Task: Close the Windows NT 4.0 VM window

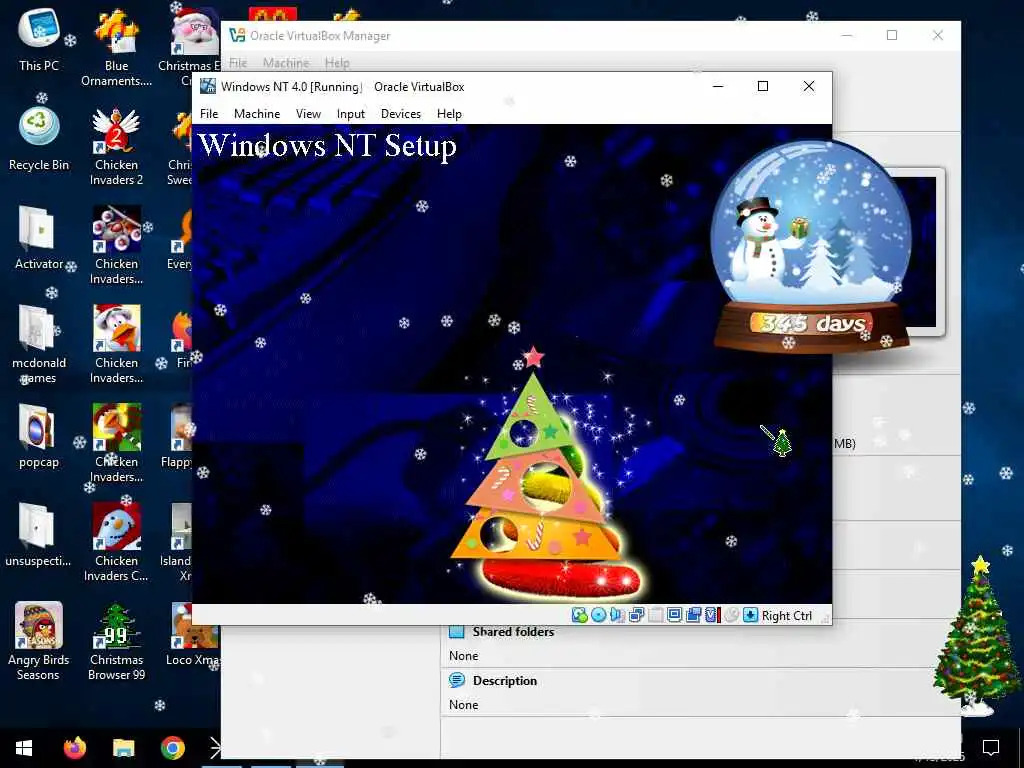Action: [808, 86]
